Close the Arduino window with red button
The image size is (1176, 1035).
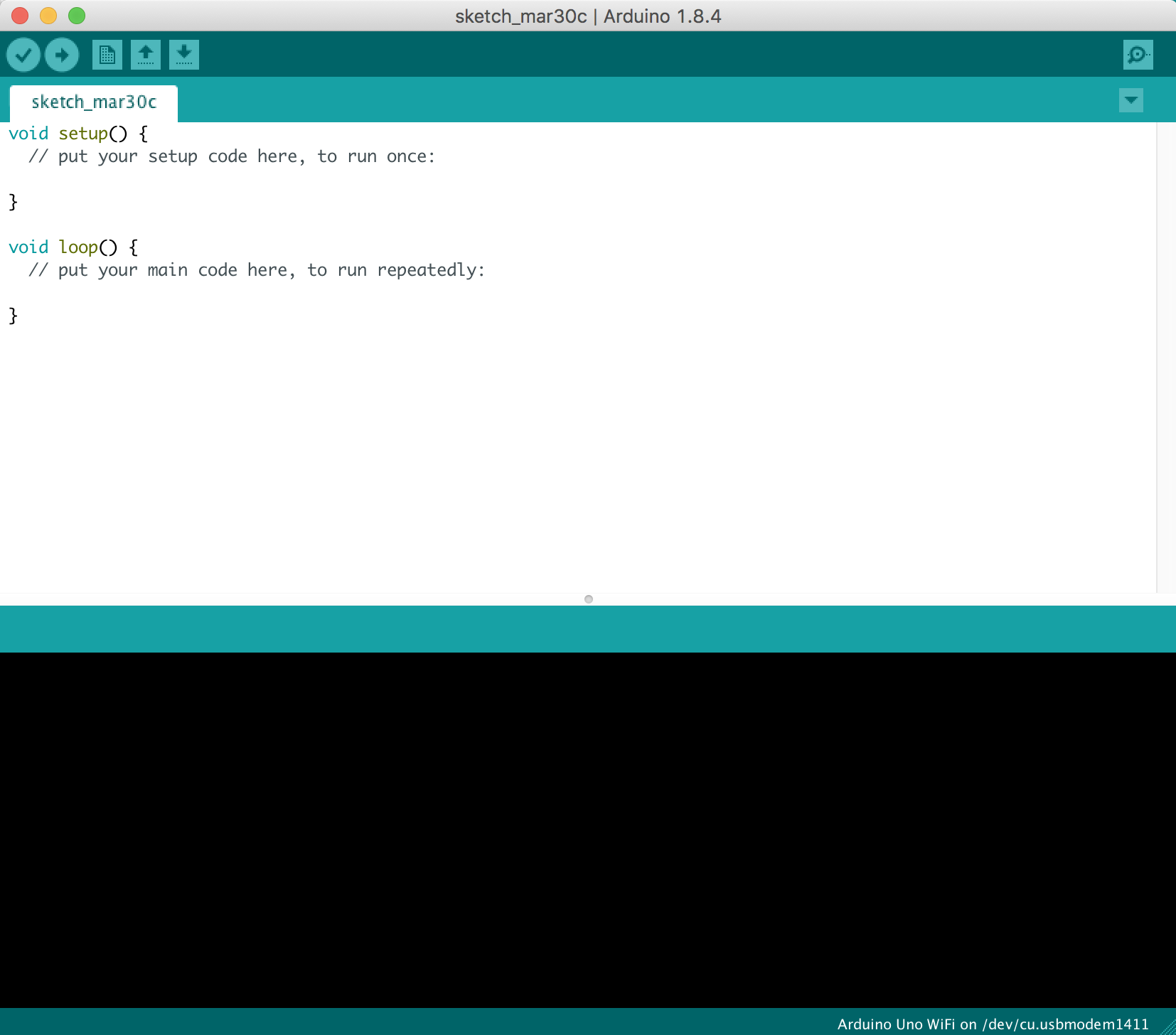20,16
